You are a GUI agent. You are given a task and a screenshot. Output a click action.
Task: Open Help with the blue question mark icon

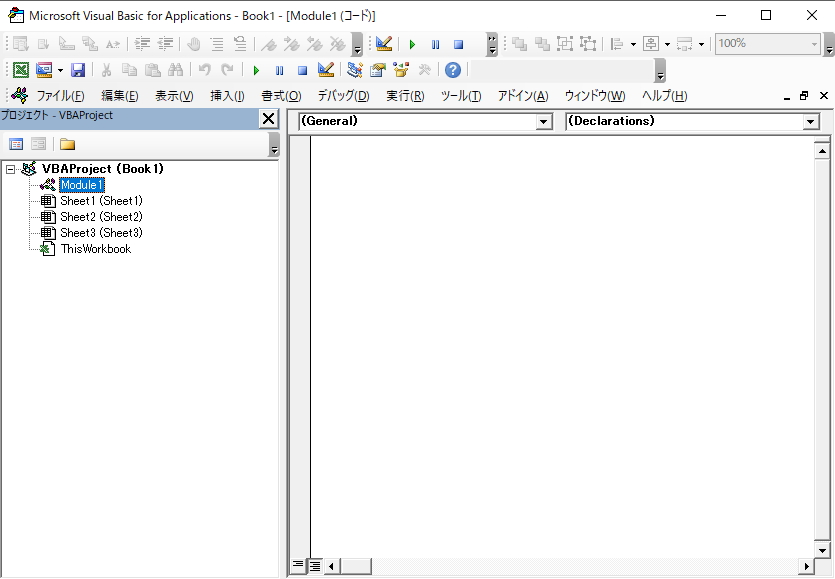click(x=453, y=70)
